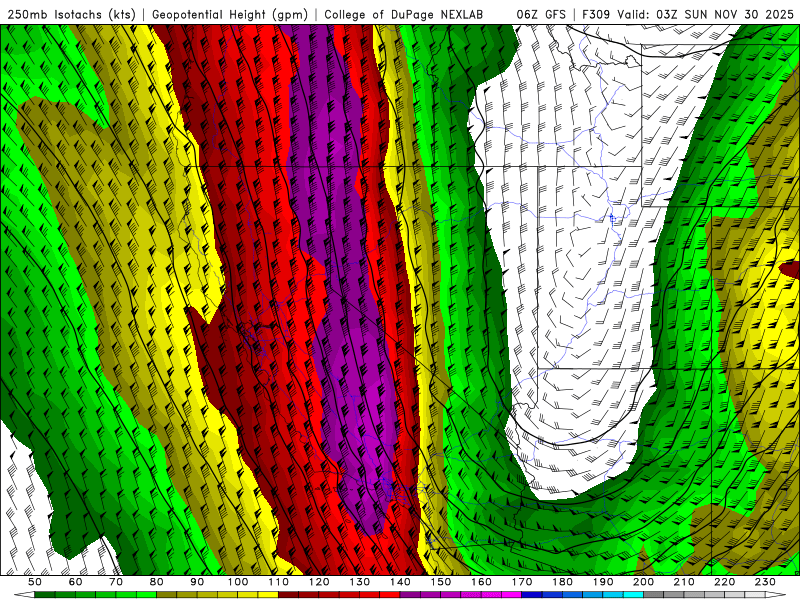Select the dark gray 200–205 kt legend swatch
Screen dimensions: 800x600
pos(654,595)
